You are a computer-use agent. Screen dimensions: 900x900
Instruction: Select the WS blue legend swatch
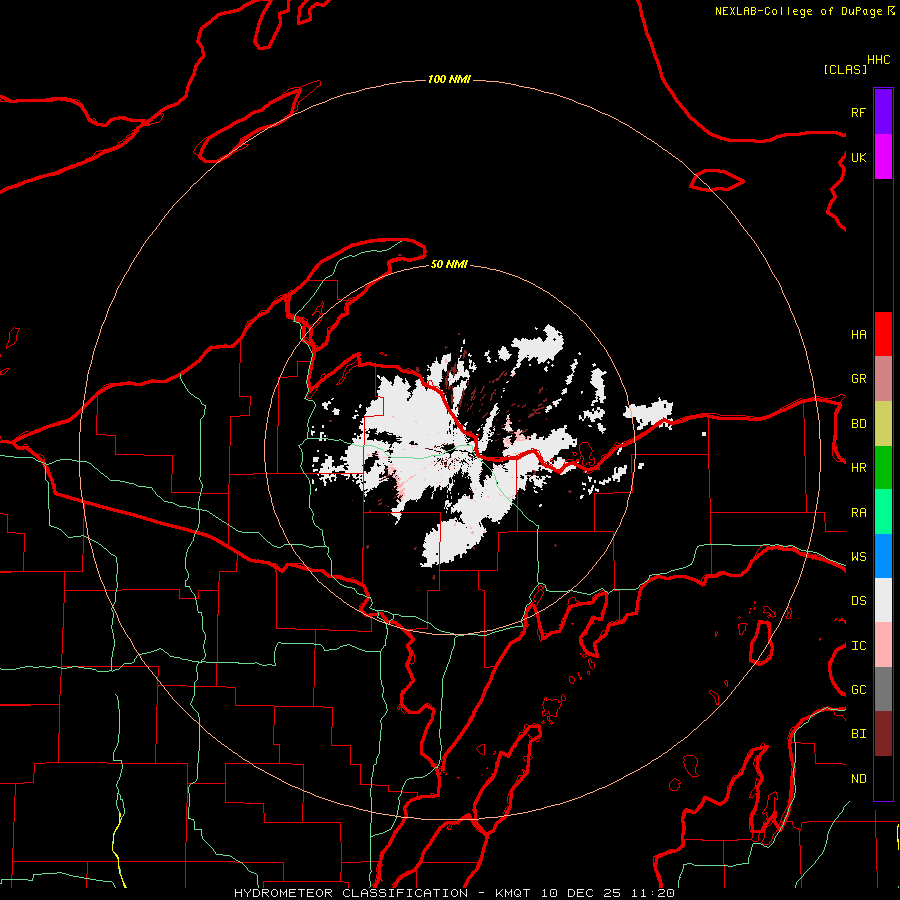[883, 556]
